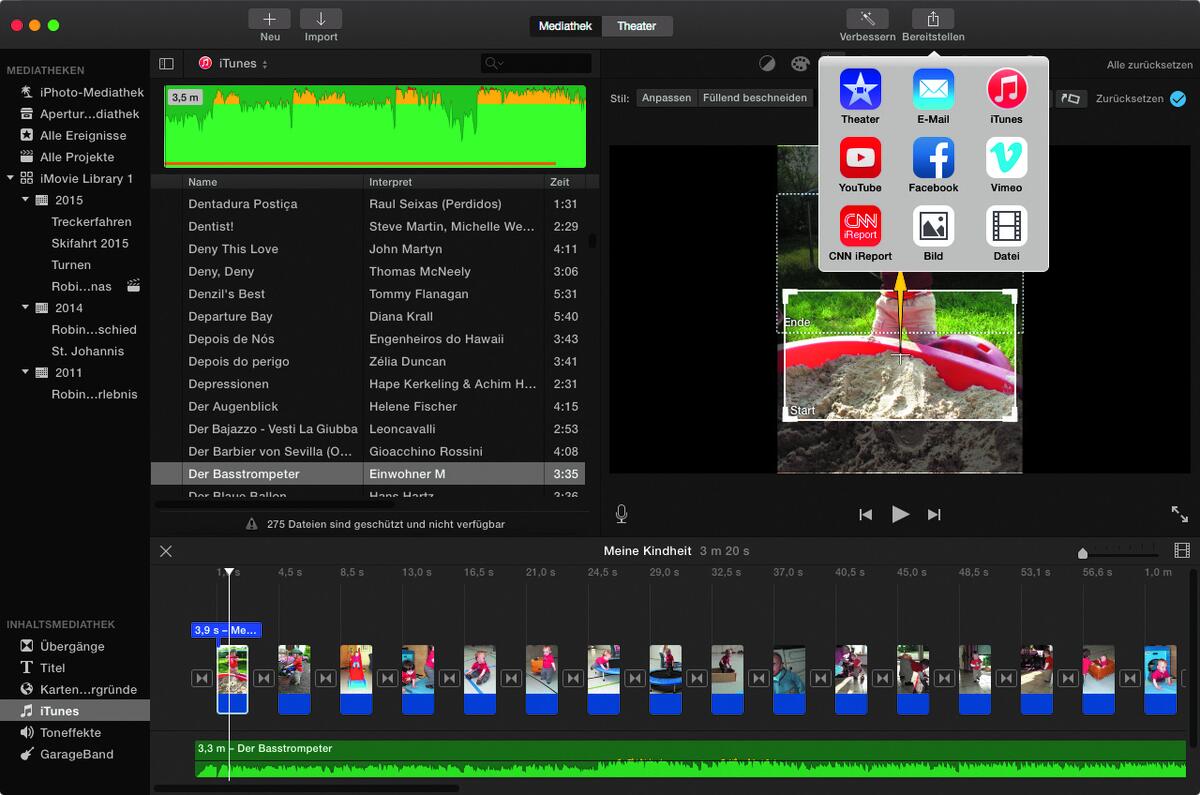The width and height of the screenshot is (1200, 795).
Task: Select Alle Ereignisse in sidebar
Action: pos(75,135)
